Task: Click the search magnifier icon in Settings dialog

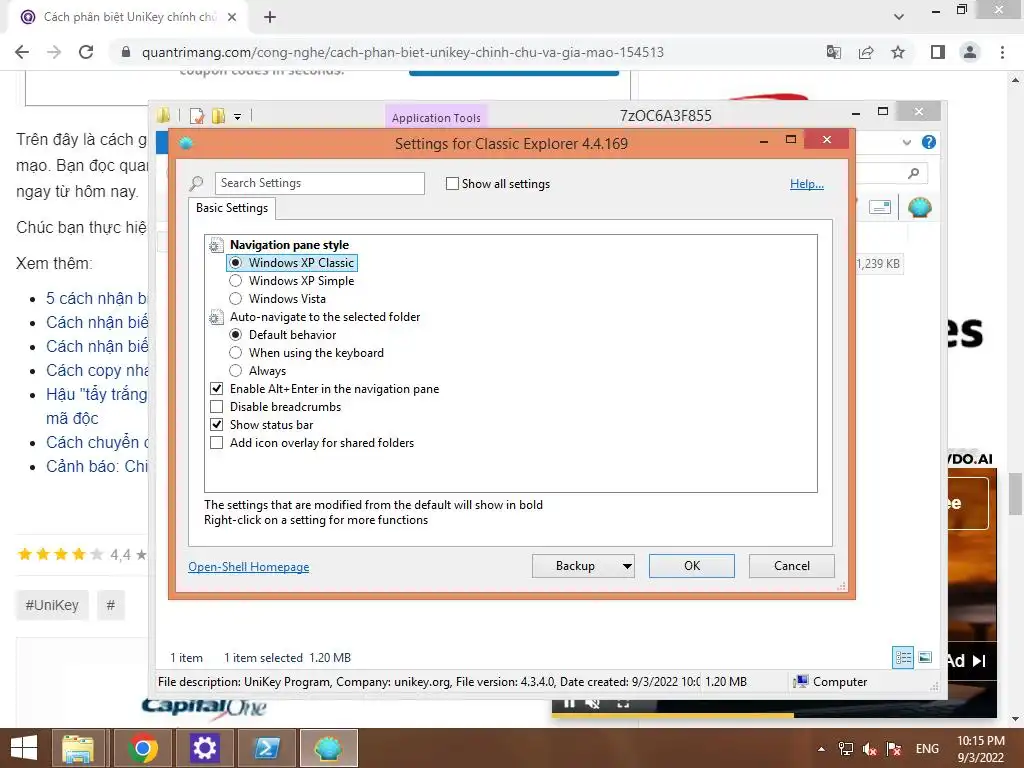Action: click(196, 184)
